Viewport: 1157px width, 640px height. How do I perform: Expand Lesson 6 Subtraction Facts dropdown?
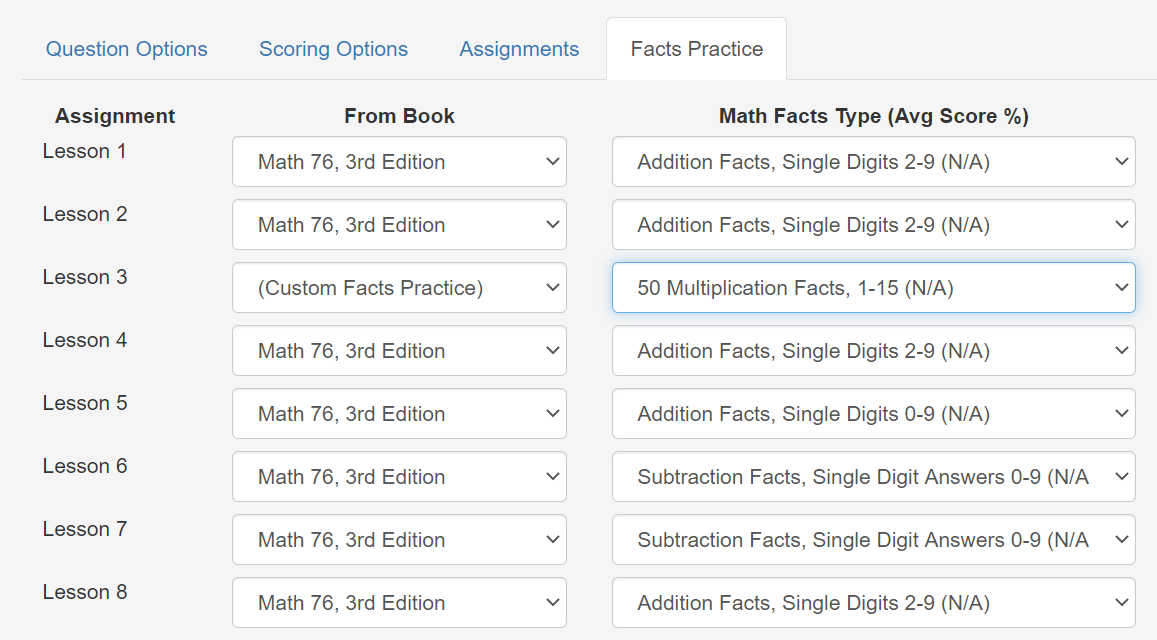(874, 477)
